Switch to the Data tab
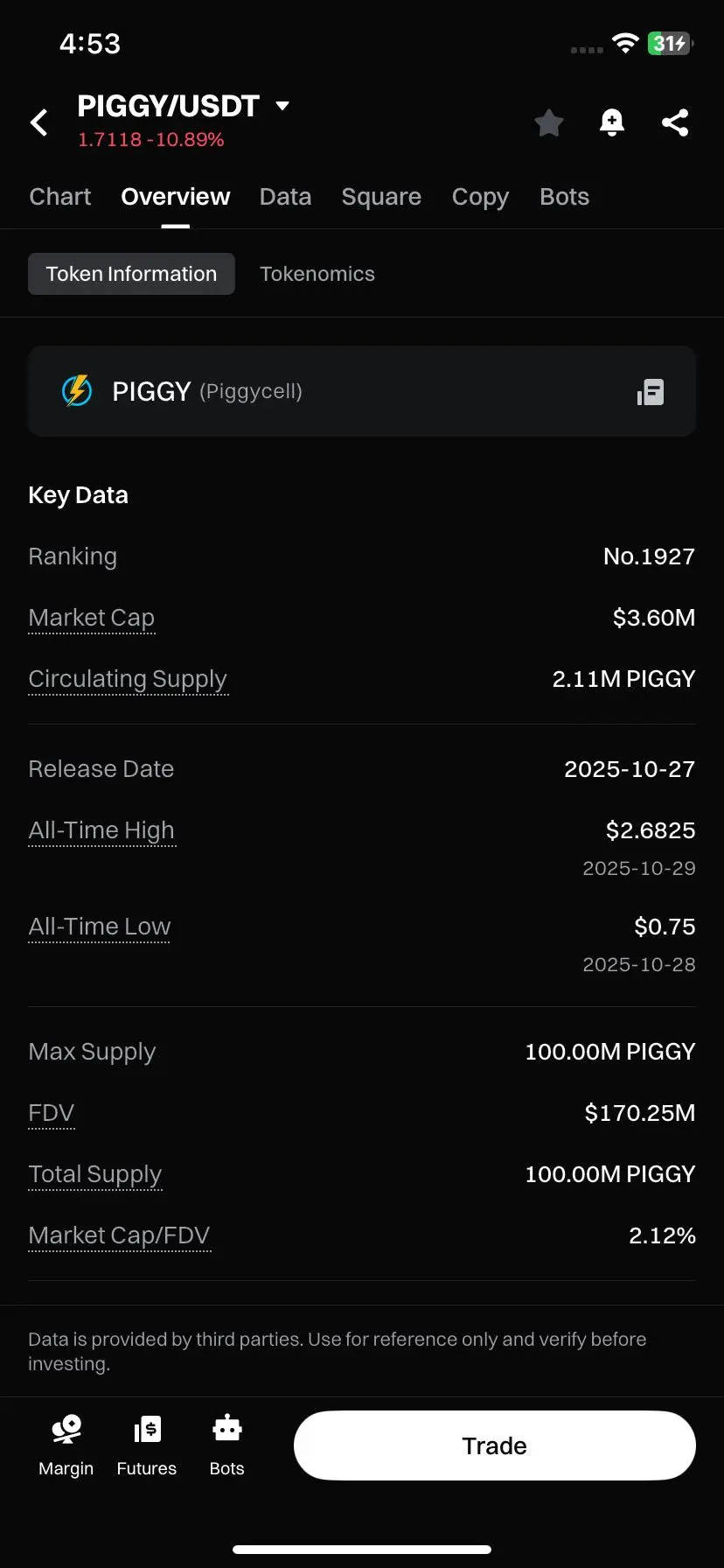 285,197
